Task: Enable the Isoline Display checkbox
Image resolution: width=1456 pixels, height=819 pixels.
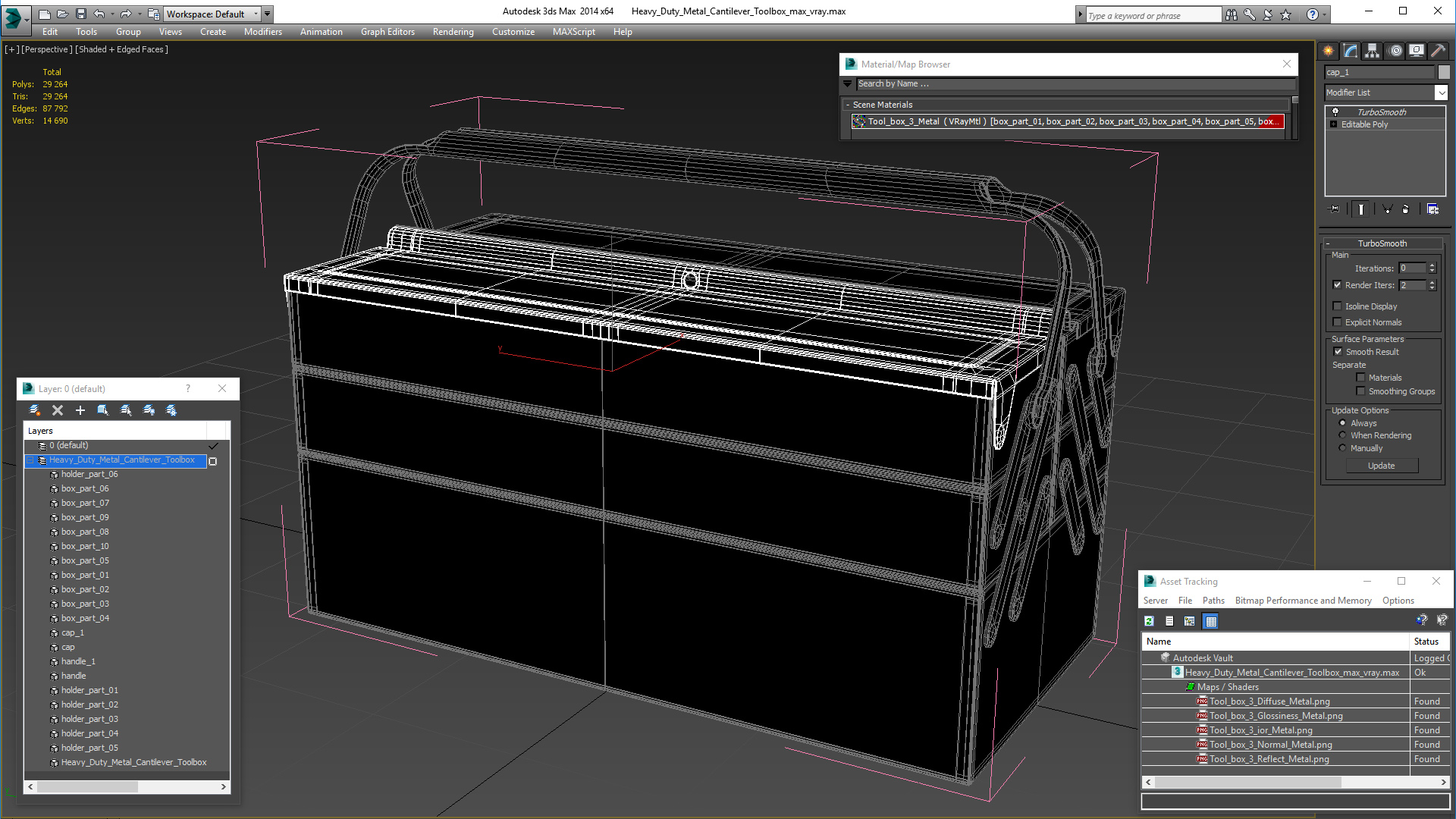Action: click(1338, 306)
